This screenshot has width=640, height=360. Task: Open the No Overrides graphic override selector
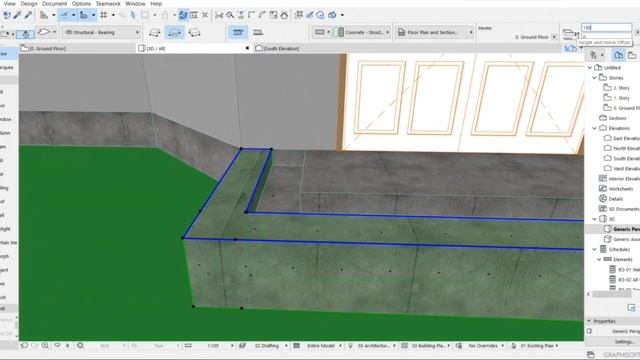point(483,346)
